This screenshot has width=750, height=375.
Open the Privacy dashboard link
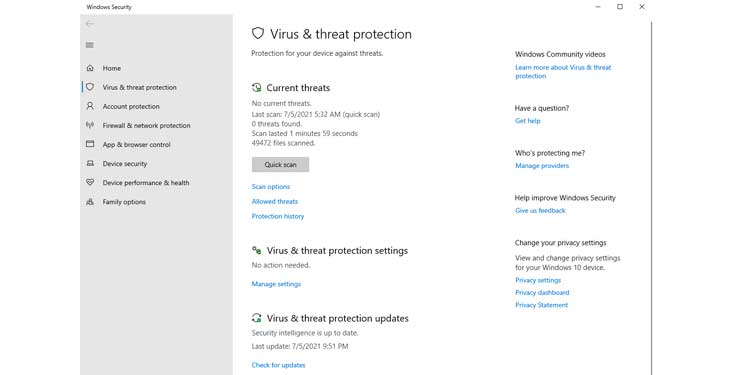542,292
